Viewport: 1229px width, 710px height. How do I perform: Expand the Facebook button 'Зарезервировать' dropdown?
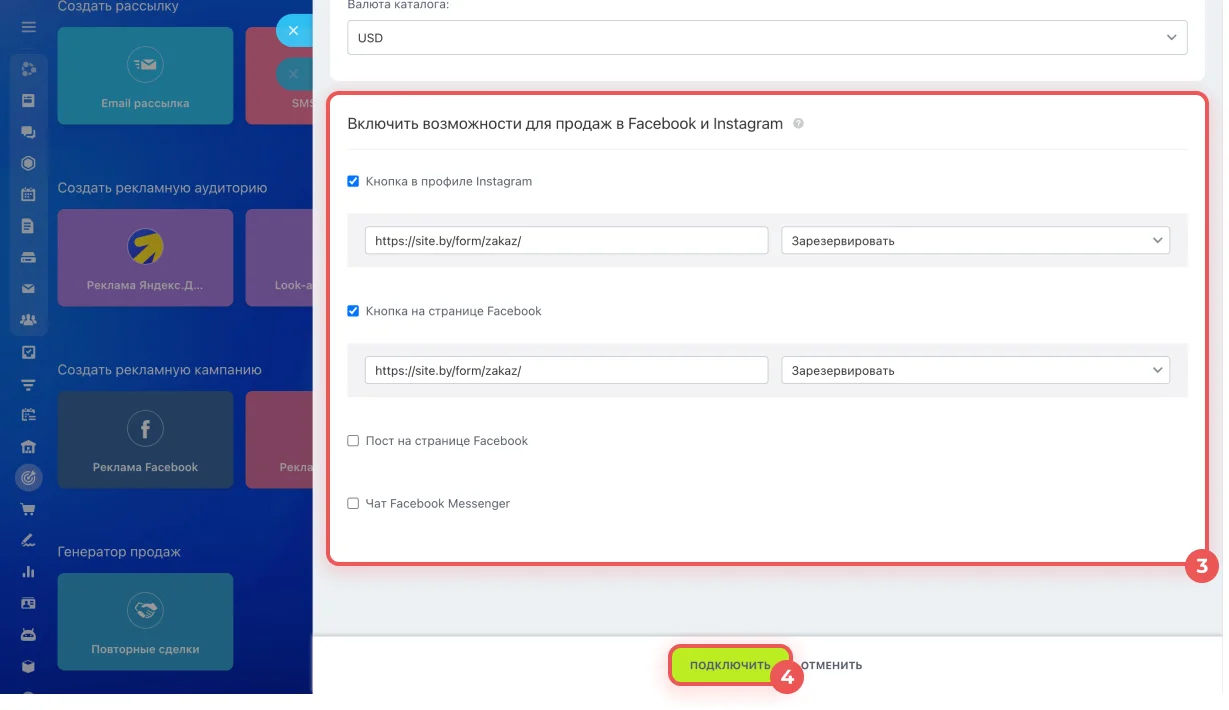tap(975, 370)
